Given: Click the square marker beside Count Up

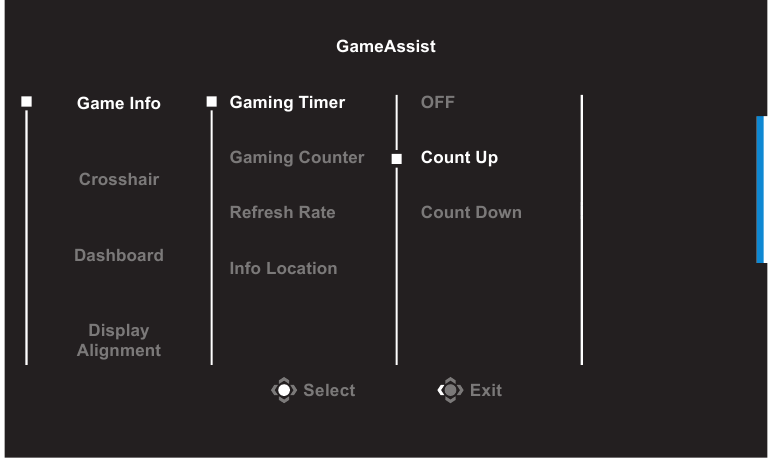Looking at the screenshot, I should [396, 159].
